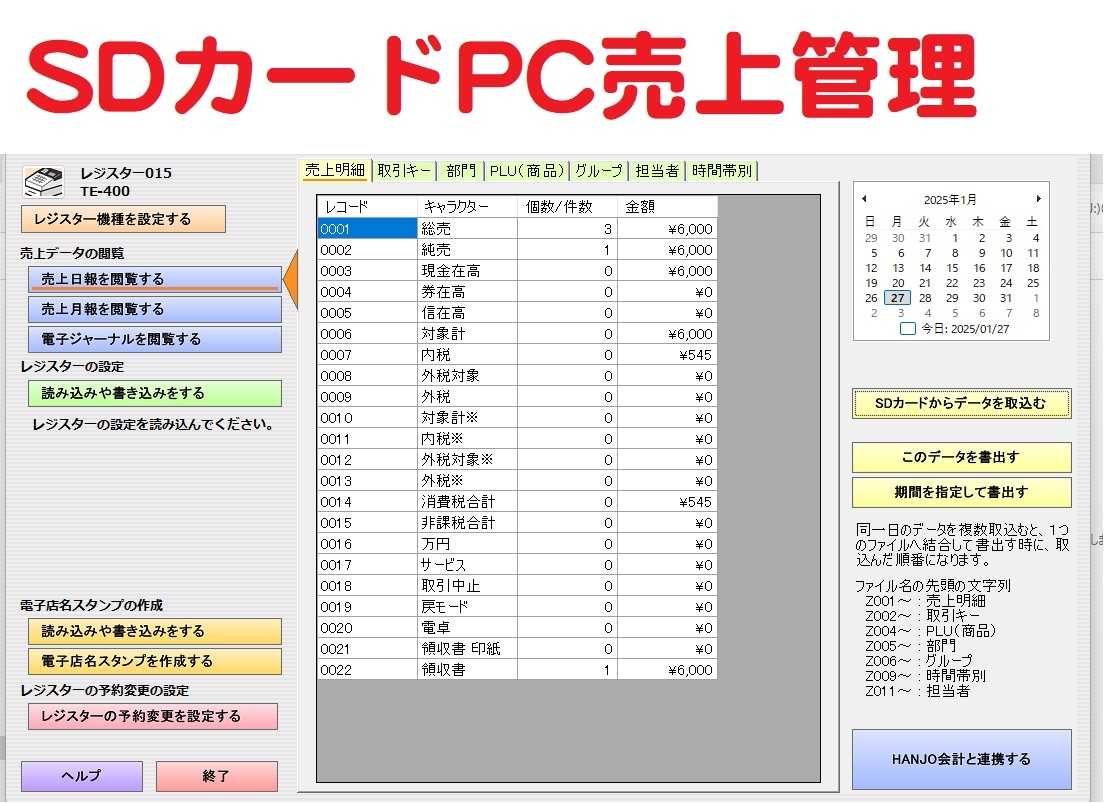Select calendar date 15
The width and height of the screenshot is (1106, 803).
(x=952, y=268)
